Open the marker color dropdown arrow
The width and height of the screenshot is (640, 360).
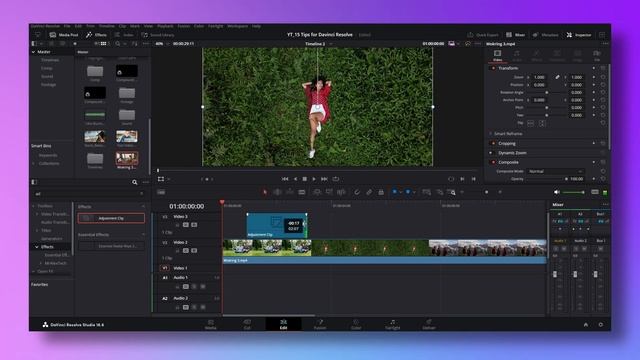(x=414, y=192)
